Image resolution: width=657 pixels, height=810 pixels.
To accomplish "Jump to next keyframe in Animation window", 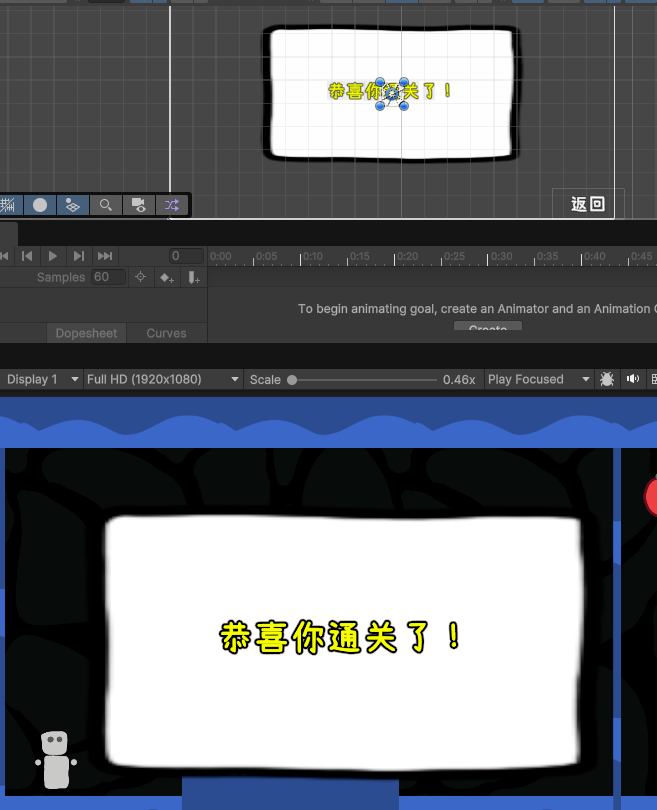I will (79, 256).
